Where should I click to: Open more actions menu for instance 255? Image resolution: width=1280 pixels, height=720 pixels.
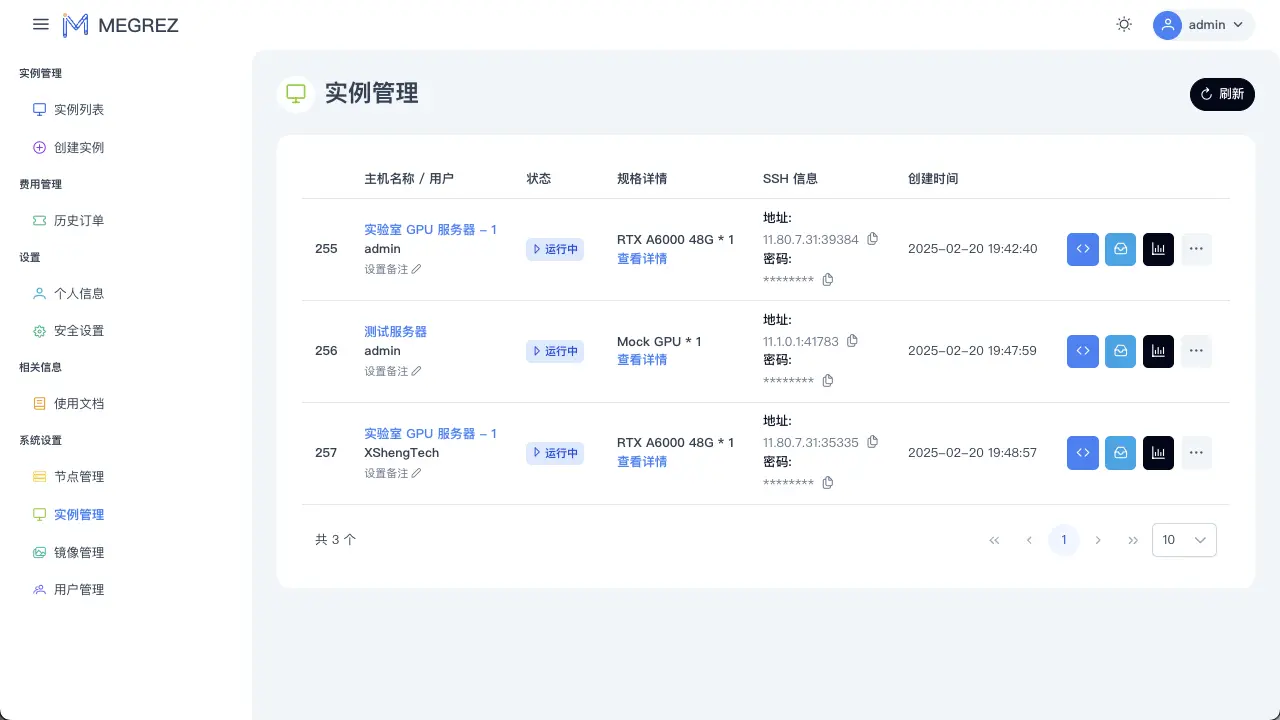click(x=1197, y=249)
